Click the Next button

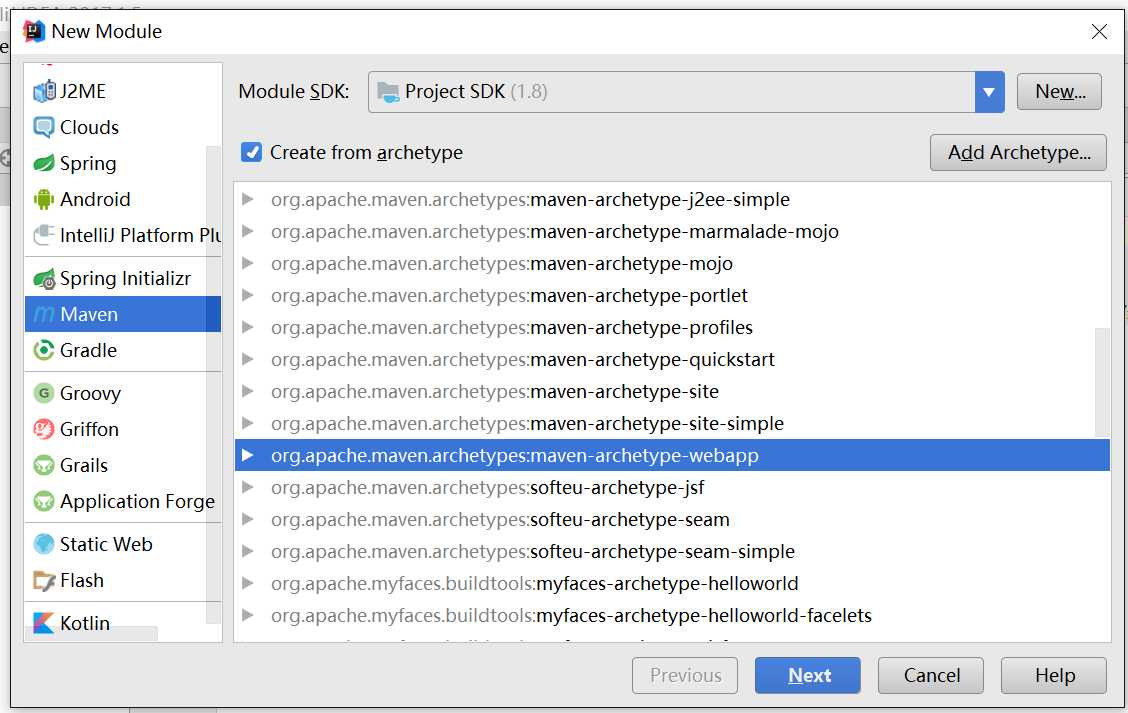(808, 675)
